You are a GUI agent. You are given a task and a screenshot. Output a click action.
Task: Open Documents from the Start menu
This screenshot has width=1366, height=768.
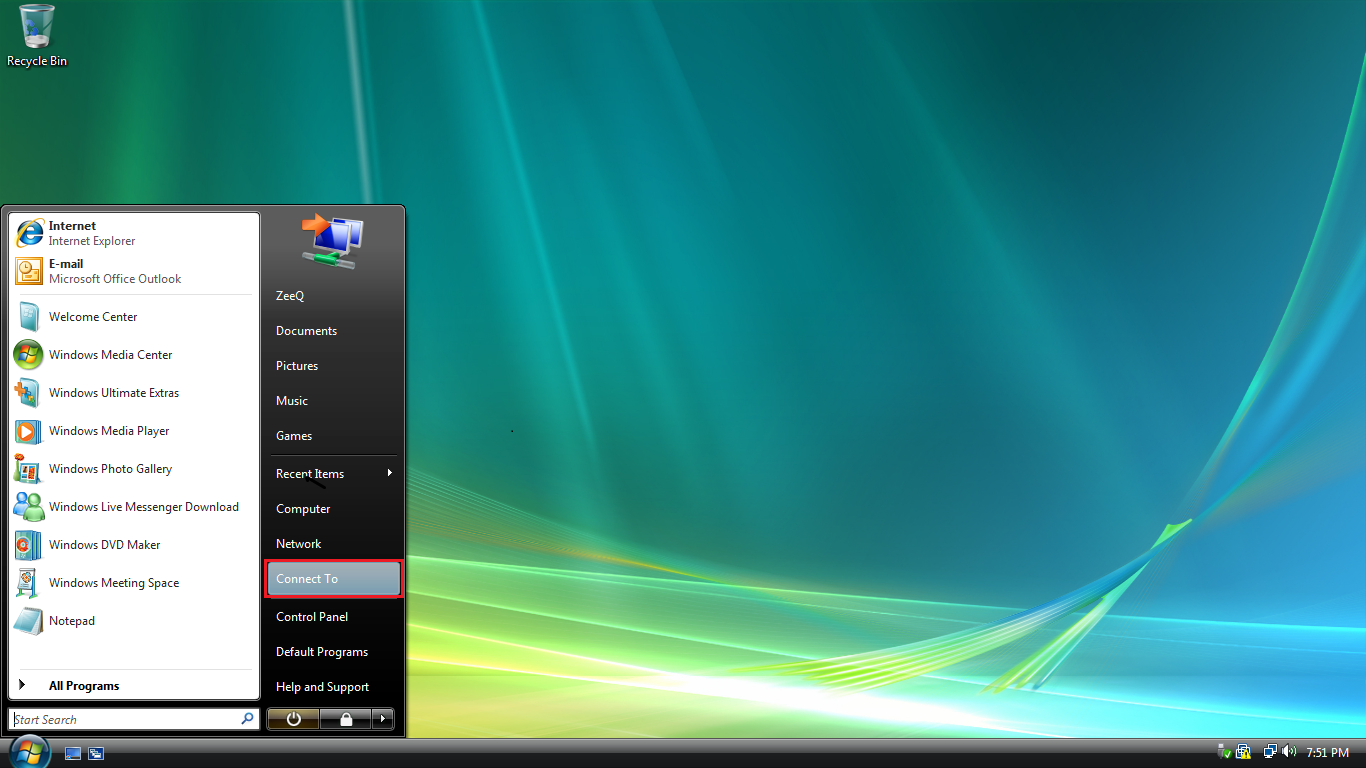point(334,331)
